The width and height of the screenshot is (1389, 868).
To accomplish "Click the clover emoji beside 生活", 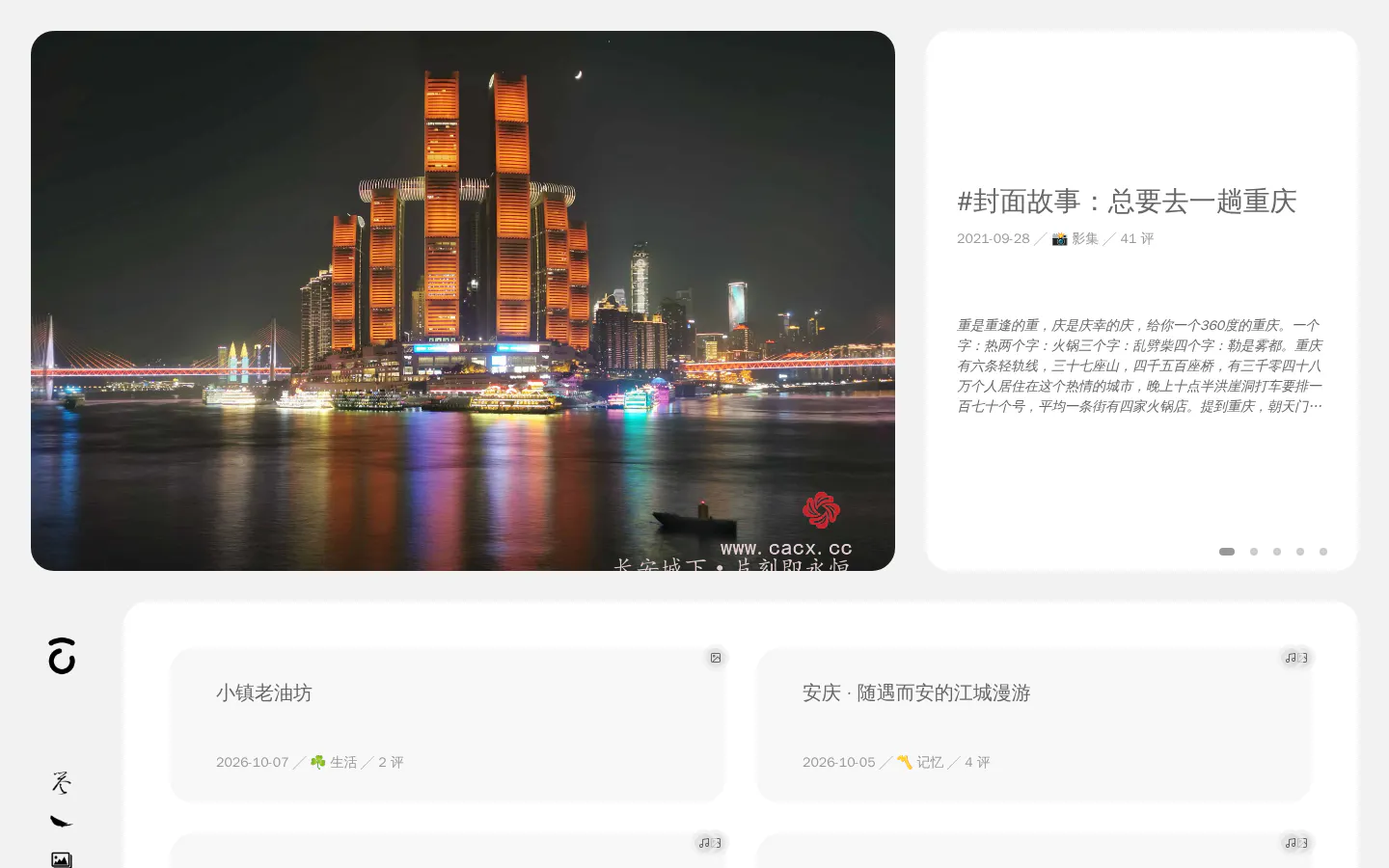I will pyautogui.click(x=317, y=762).
